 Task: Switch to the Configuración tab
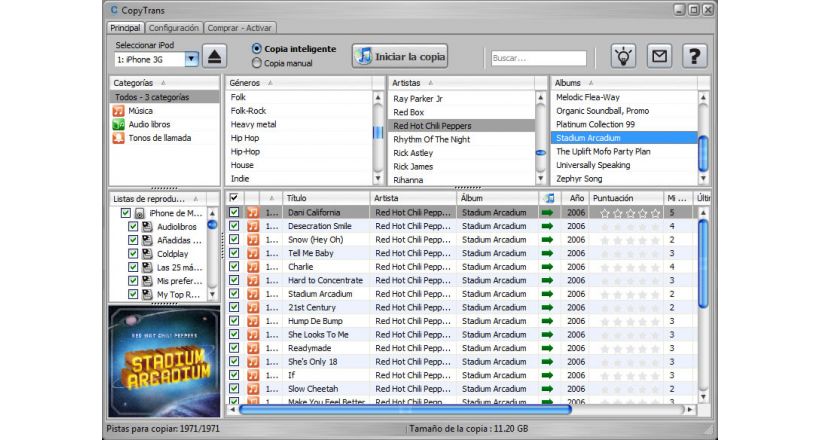[174, 28]
